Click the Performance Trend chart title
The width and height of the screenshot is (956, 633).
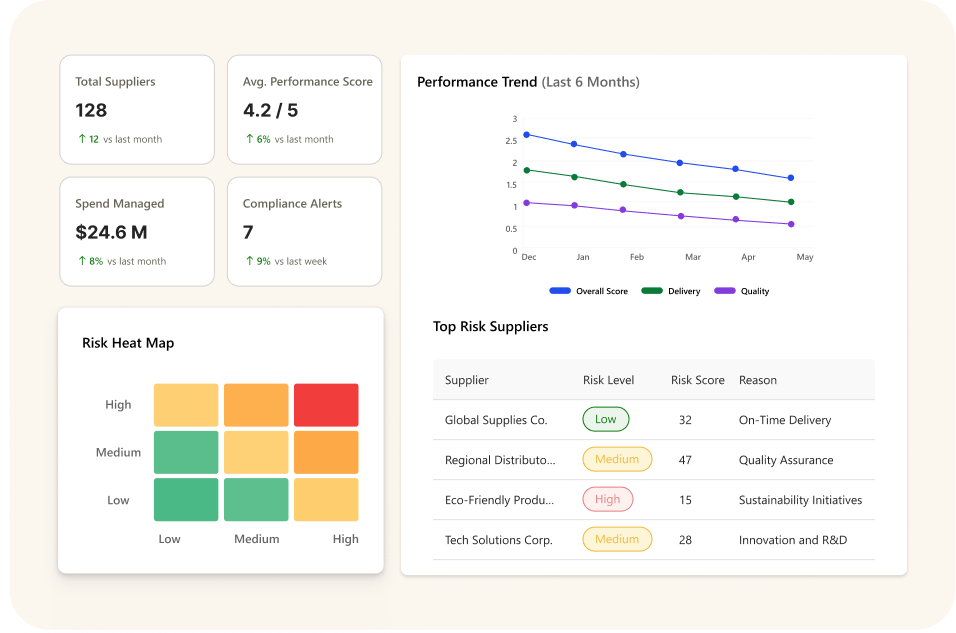pos(528,82)
